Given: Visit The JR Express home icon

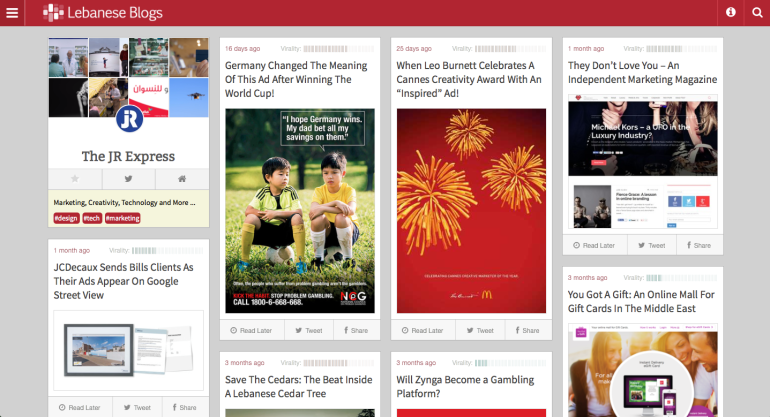Looking at the screenshot, I should 182,179.
